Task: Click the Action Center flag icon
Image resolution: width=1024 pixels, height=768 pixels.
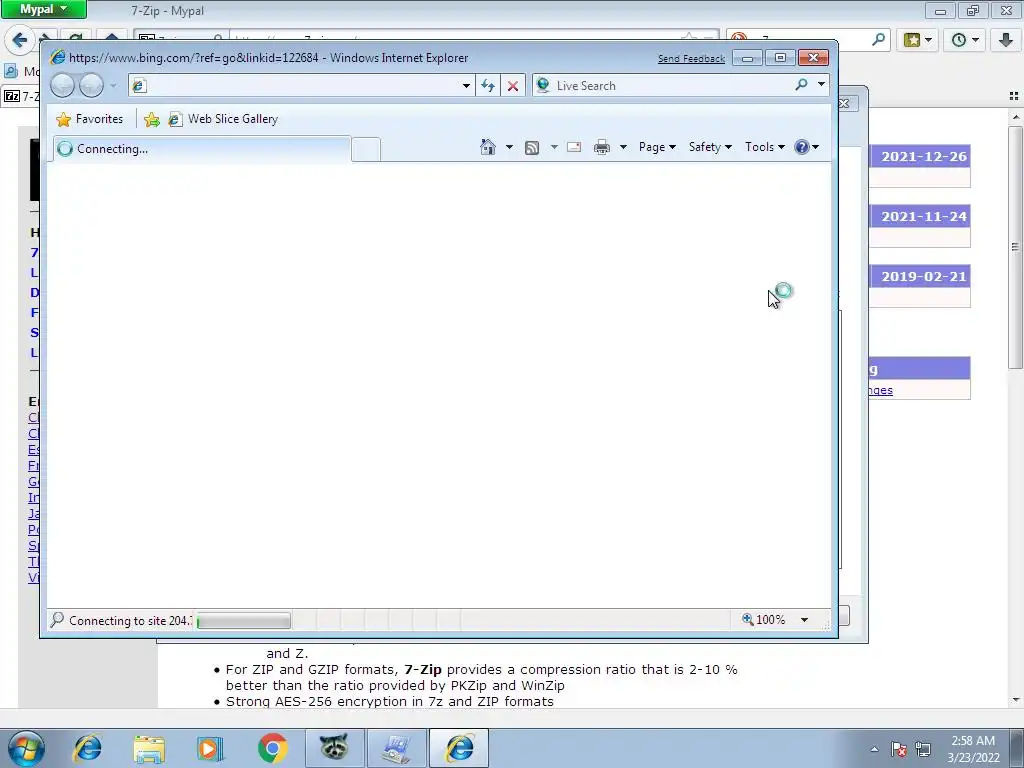Action: pyautogui.click(x=899, y=749)
